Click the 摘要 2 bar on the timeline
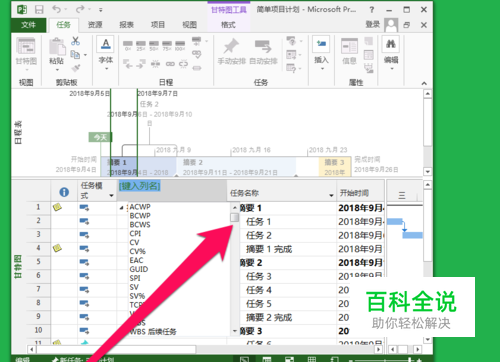This screenshot has height=362, width=500. click(236, 166)
